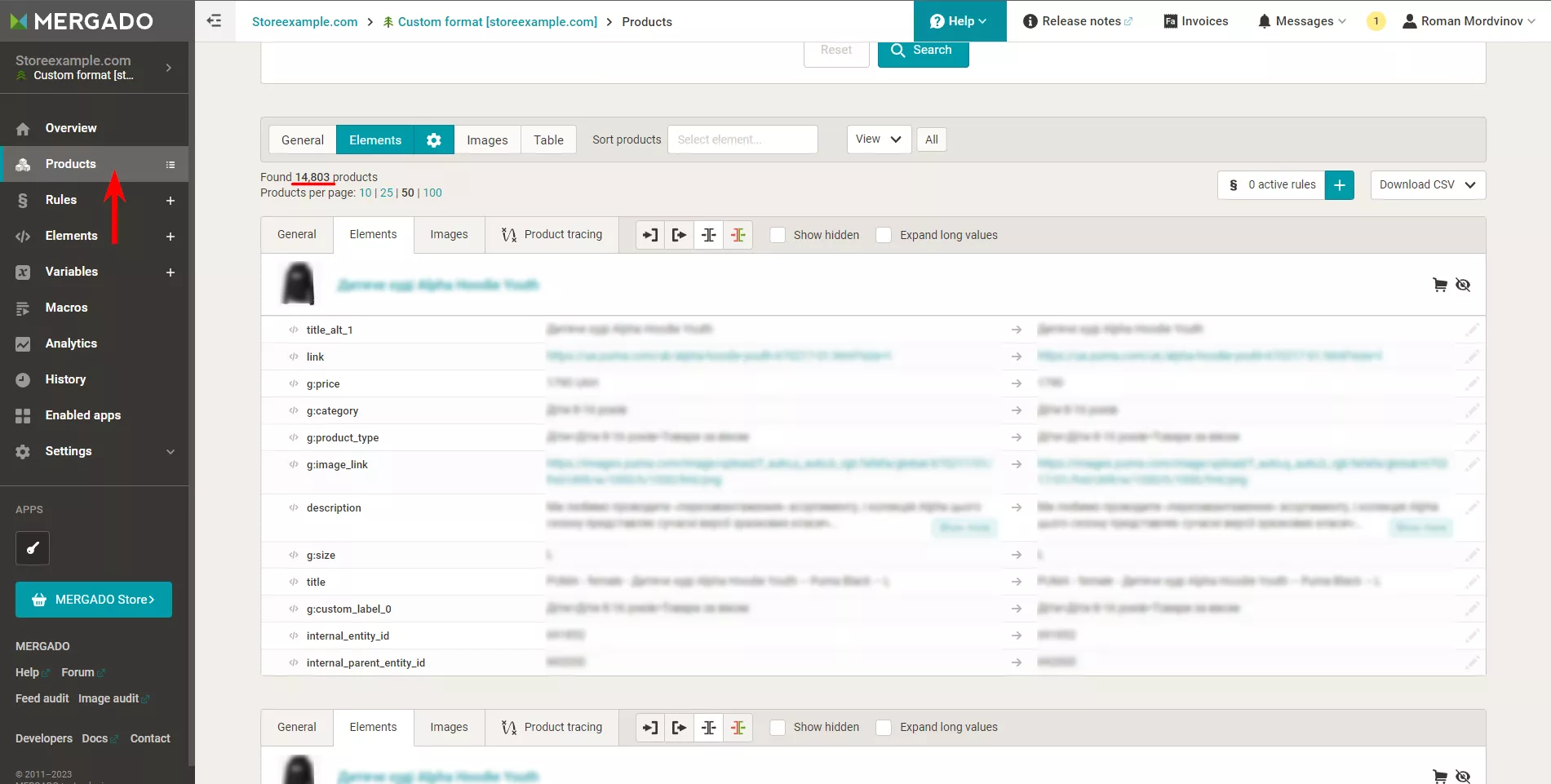1551x784 pixels.
Task: Open the Download CSV dropdown
Action: click(1428, 185)
